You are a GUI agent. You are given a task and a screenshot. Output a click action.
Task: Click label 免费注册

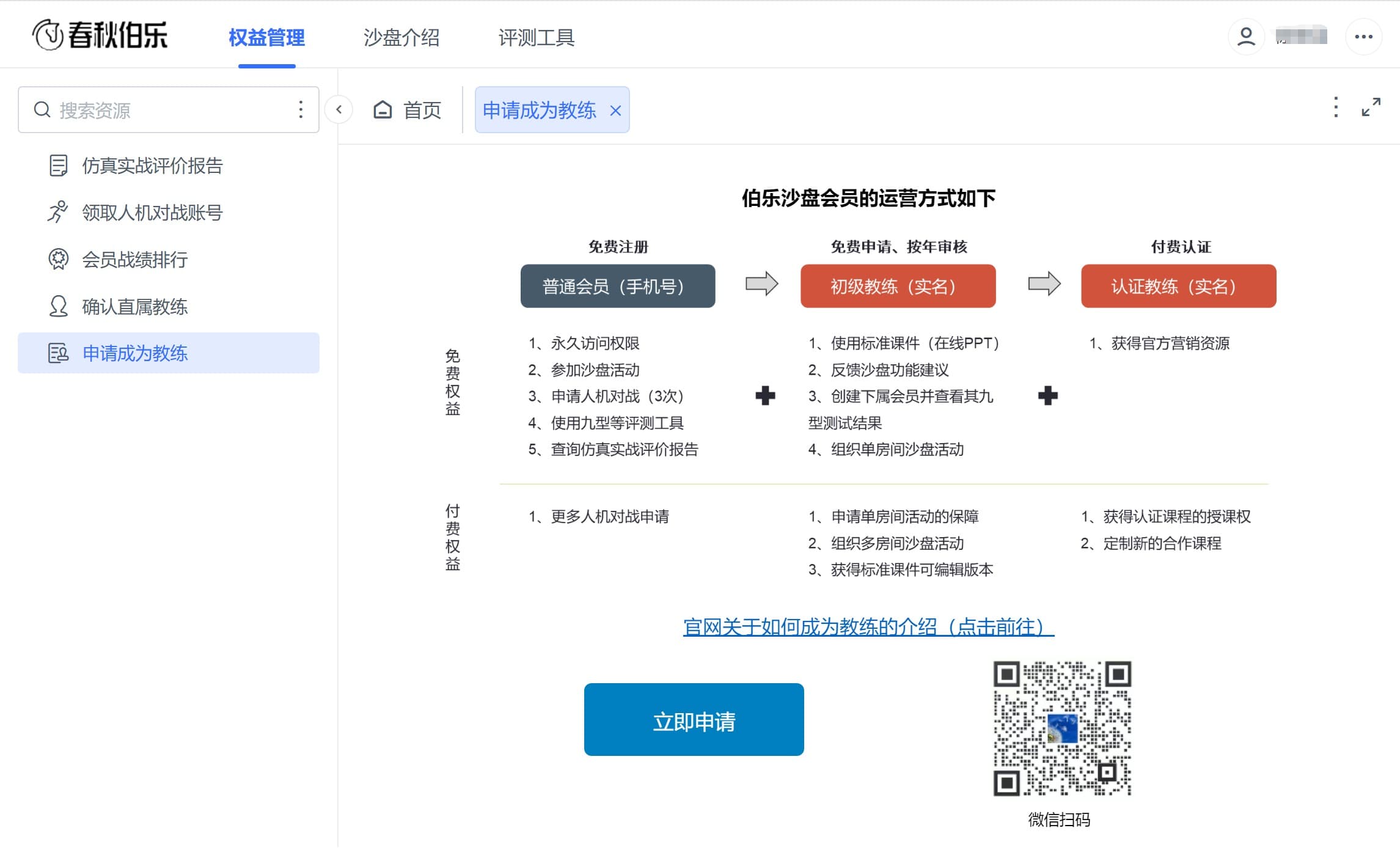(618, 247)
